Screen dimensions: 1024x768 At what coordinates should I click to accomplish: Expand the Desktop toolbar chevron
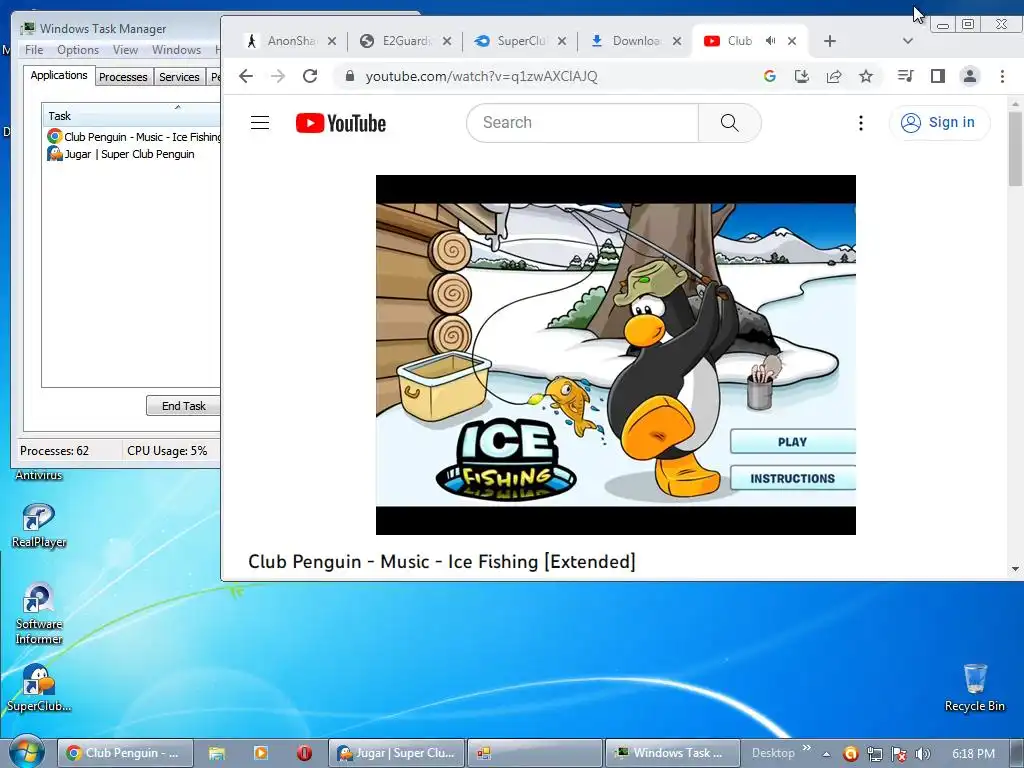pyautogui.click(x=806, y=748)
